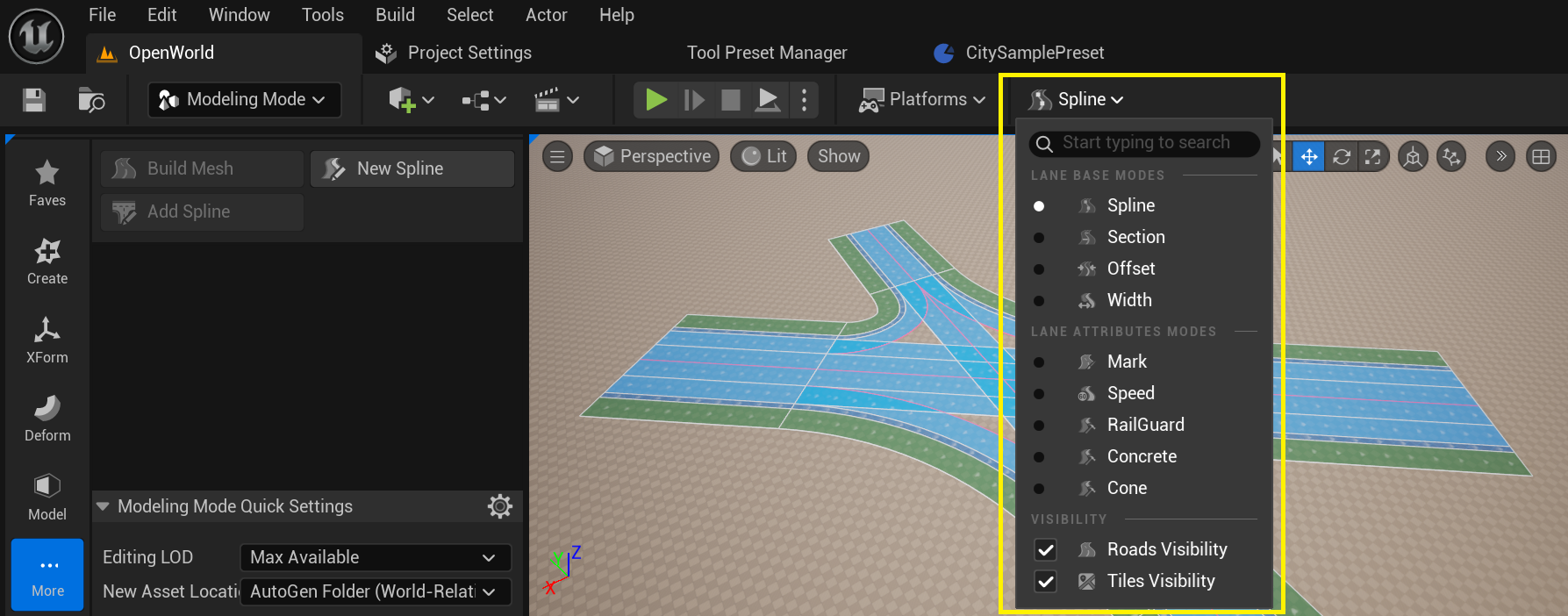The height and width of the screenshot is (616, 1568).
Task: Open the Select menu
Action: (x=469, y=15)
